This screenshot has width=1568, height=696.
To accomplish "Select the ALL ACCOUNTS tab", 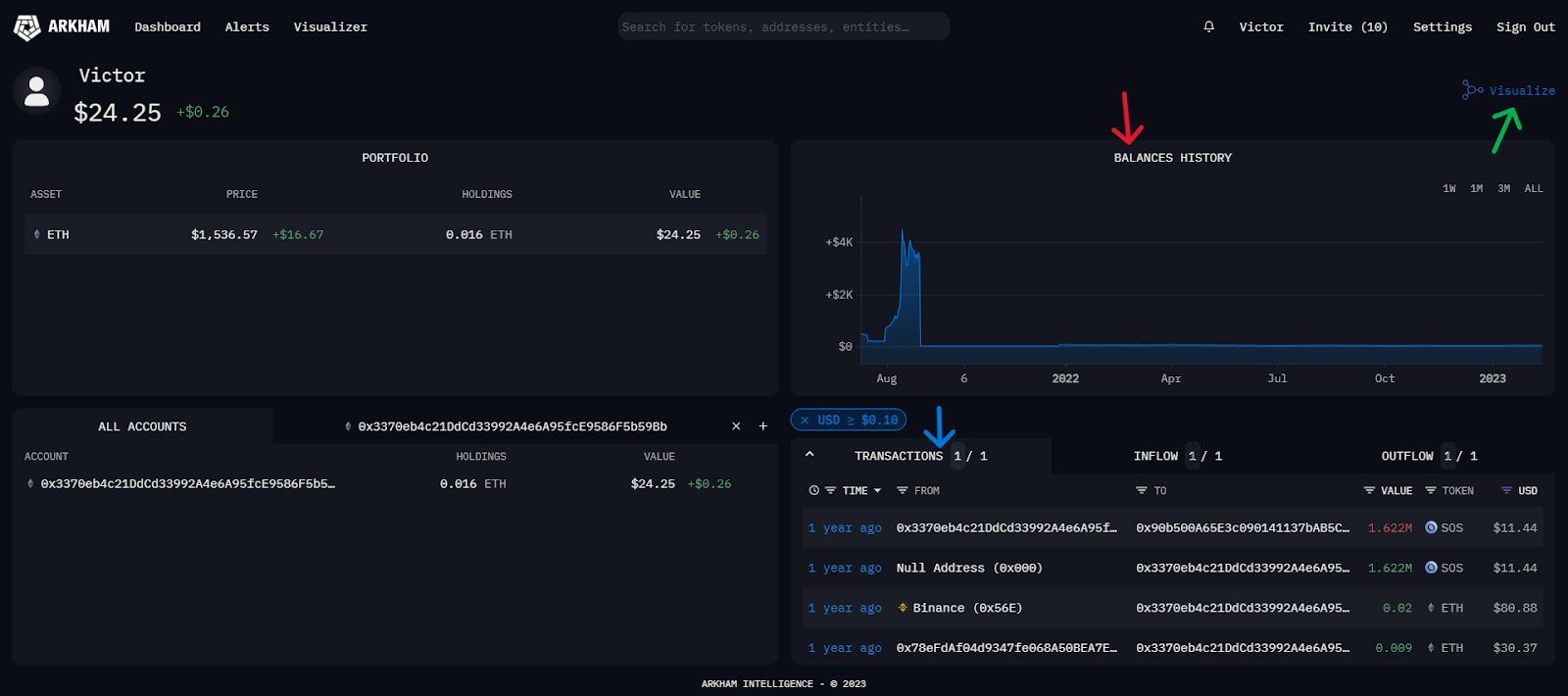I will (x=142, y=426).
